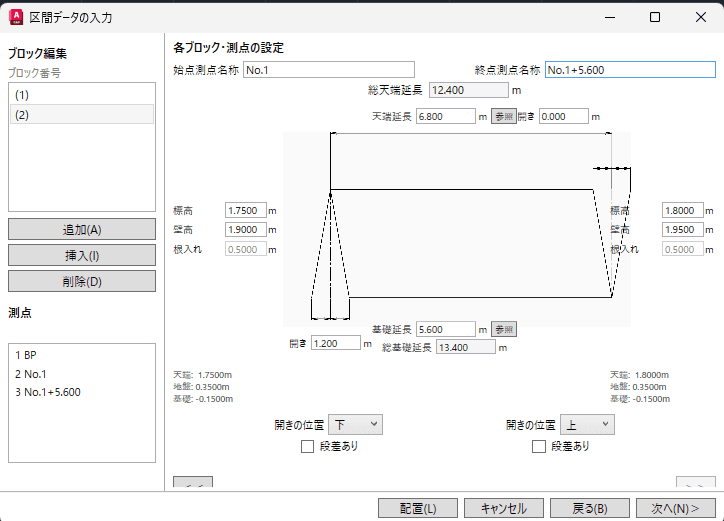The image size is (724, 521).
Task: Edit the top 開き 0.000 field
Action: tap(564, 116)
